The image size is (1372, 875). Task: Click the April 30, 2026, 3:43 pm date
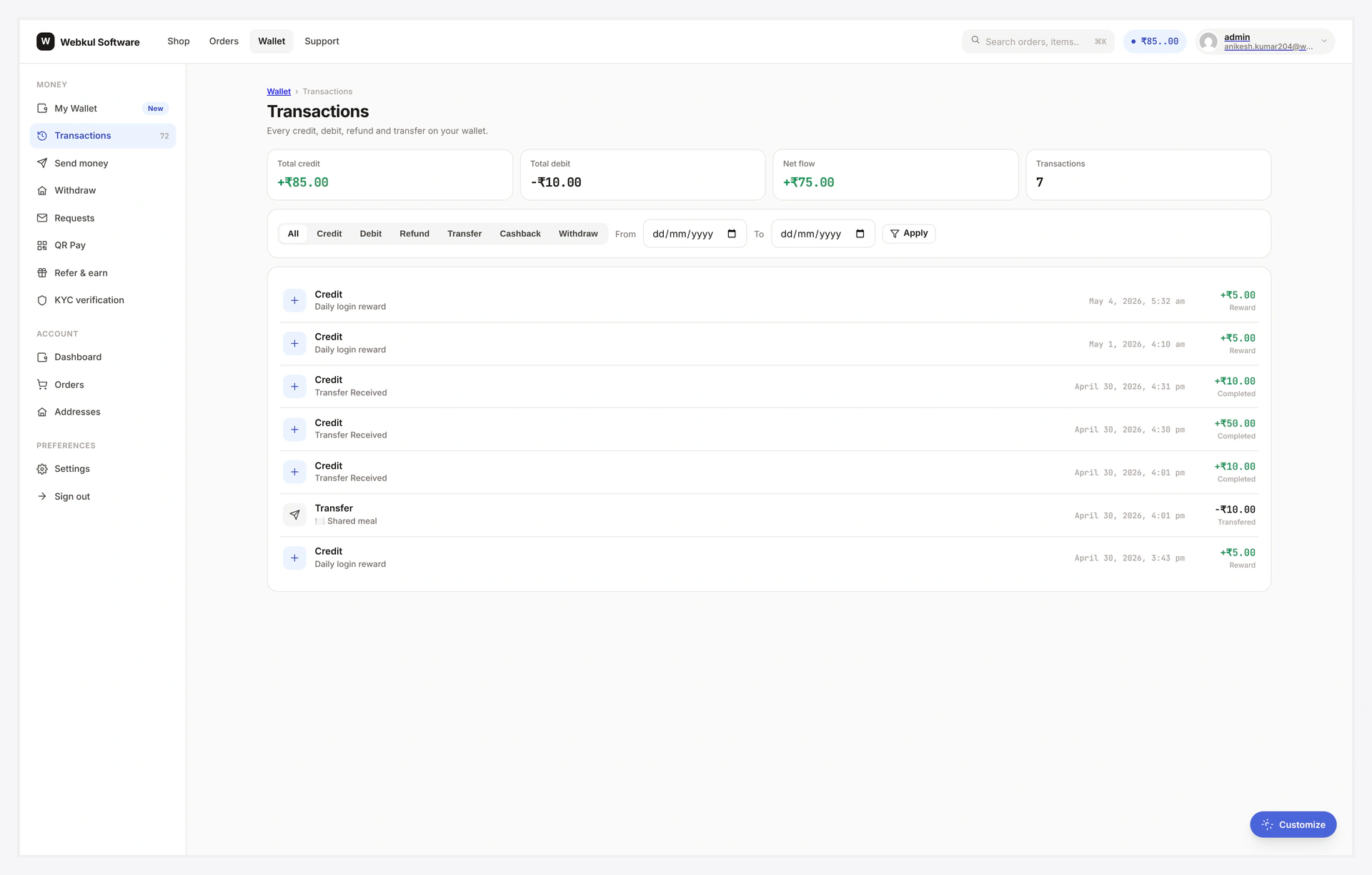pyautogui.click(x=1129, y=558)
